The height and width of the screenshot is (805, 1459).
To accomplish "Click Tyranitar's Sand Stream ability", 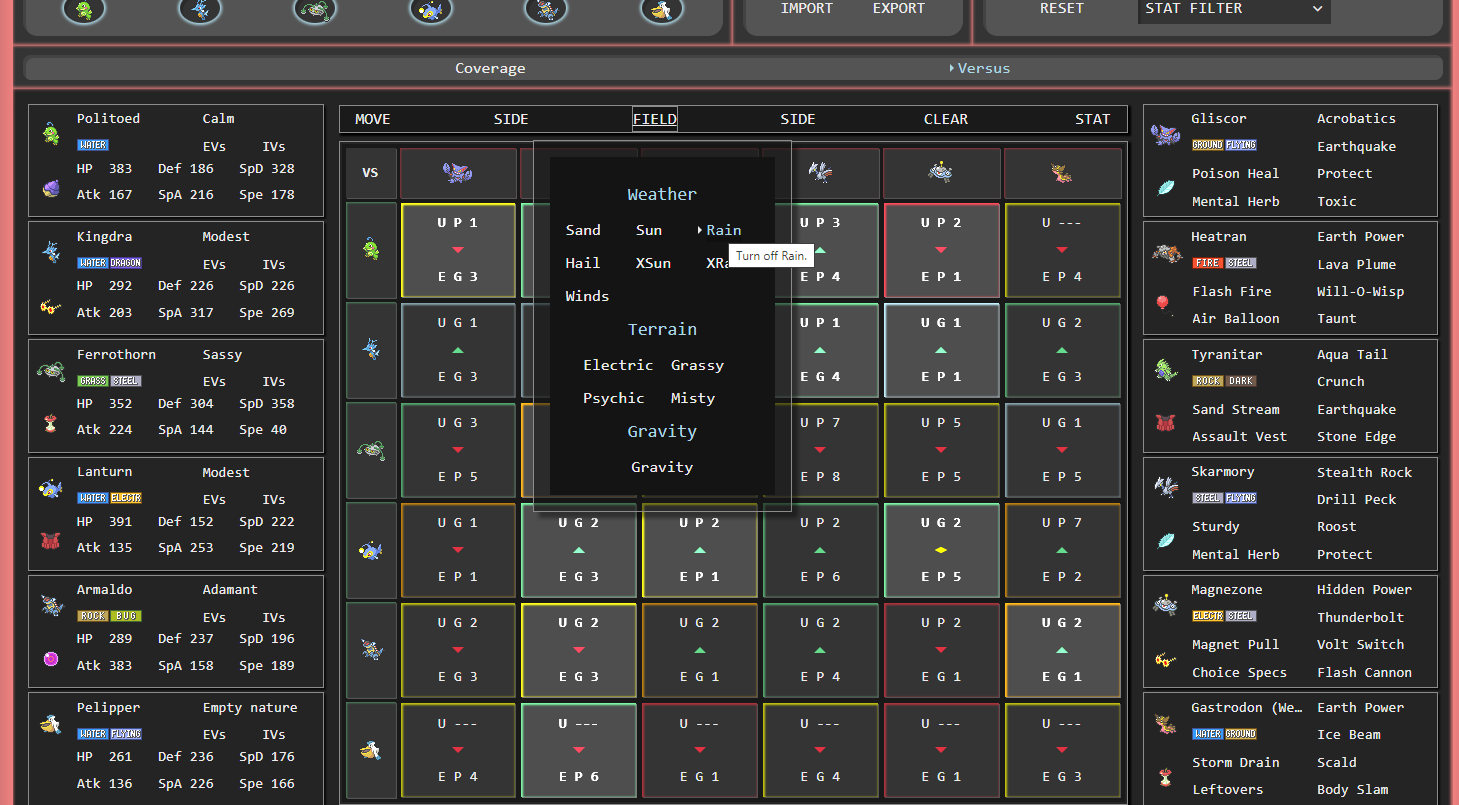I will (x=1235, y=409).
